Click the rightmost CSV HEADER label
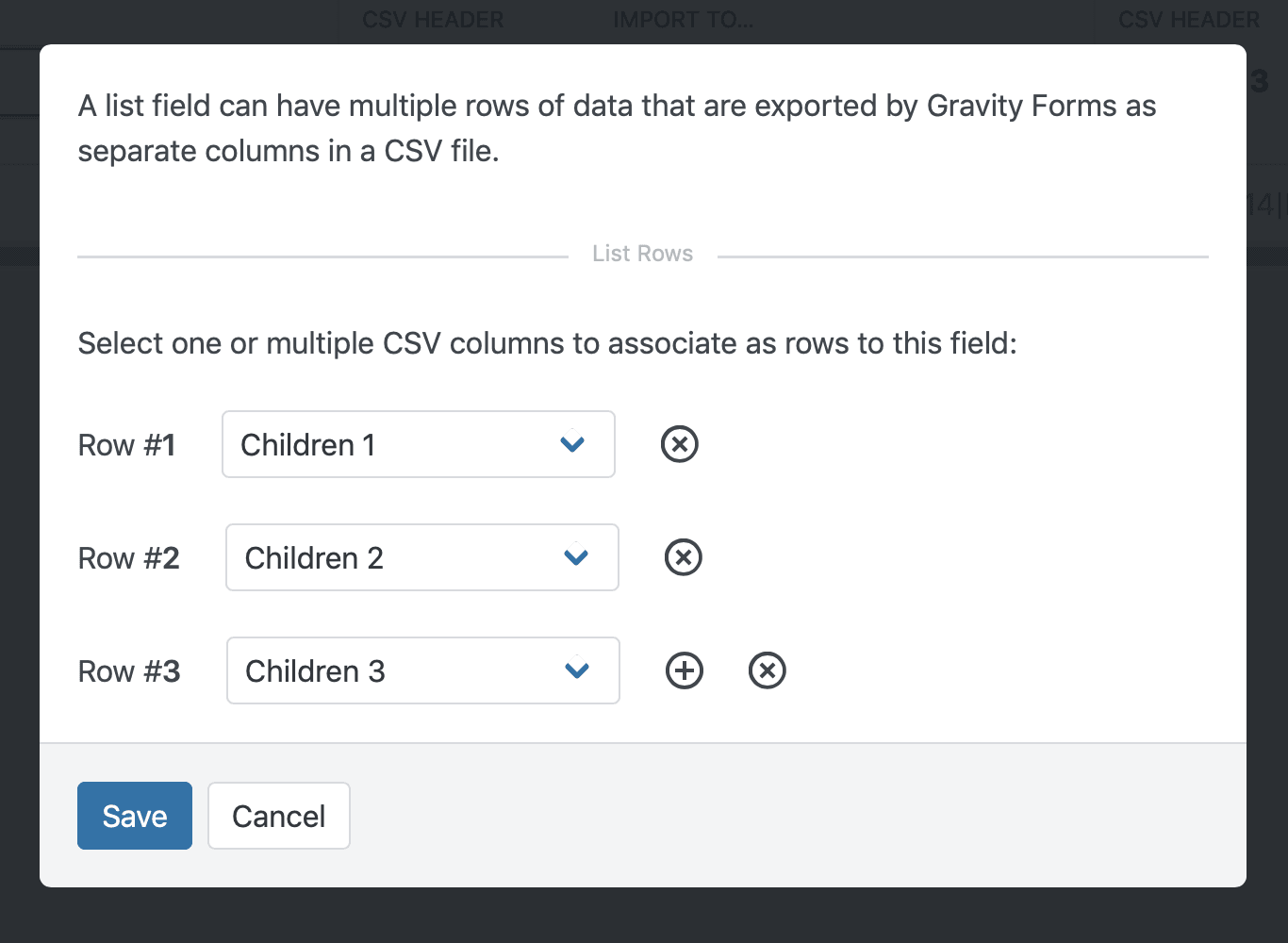The height and width of the screenshot is (943, 1288). coord(1187,19)
